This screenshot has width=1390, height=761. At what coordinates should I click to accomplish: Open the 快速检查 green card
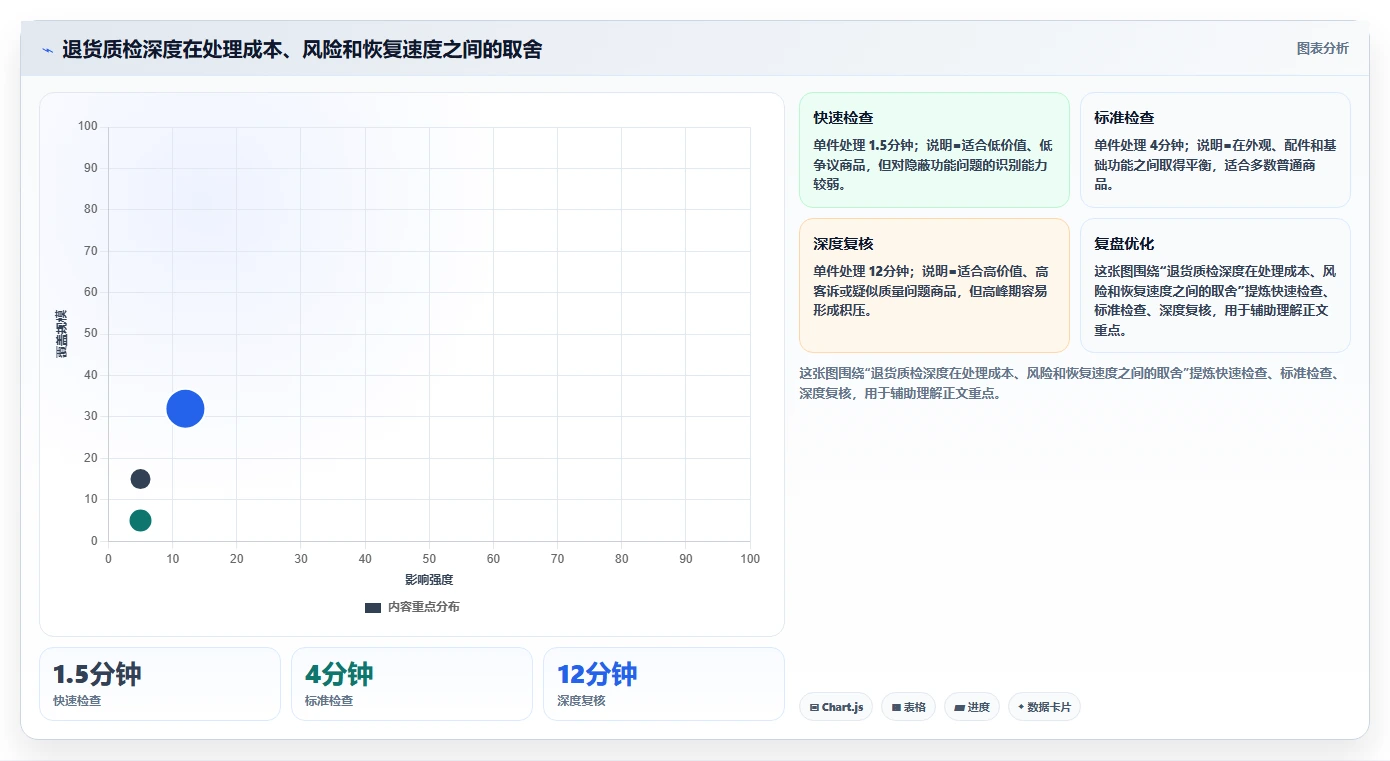coord(934,150)
